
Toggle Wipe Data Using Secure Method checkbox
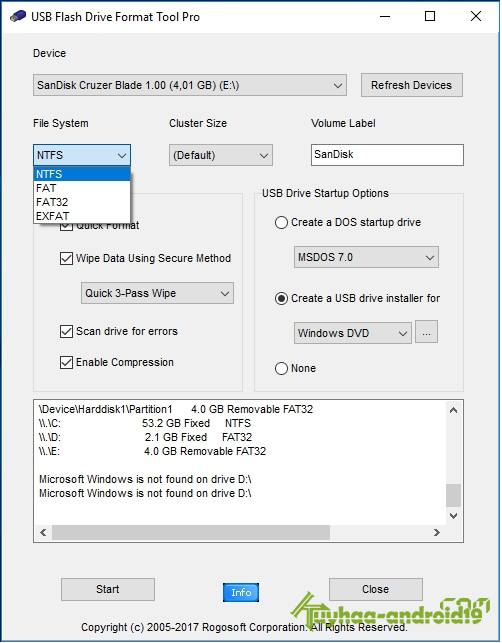[x=66, y=258]
